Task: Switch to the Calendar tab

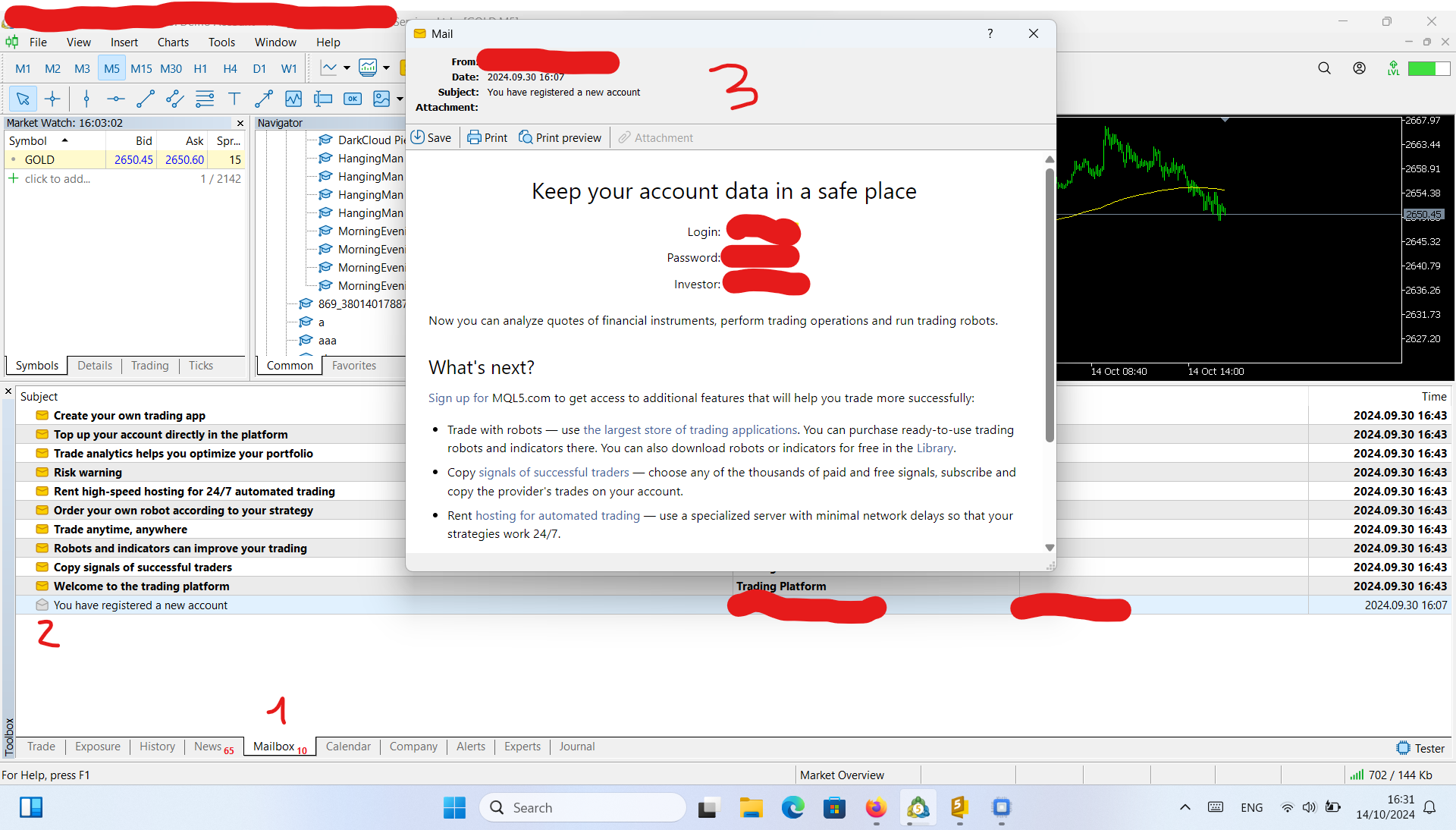Action: click(x=348, y=747)
